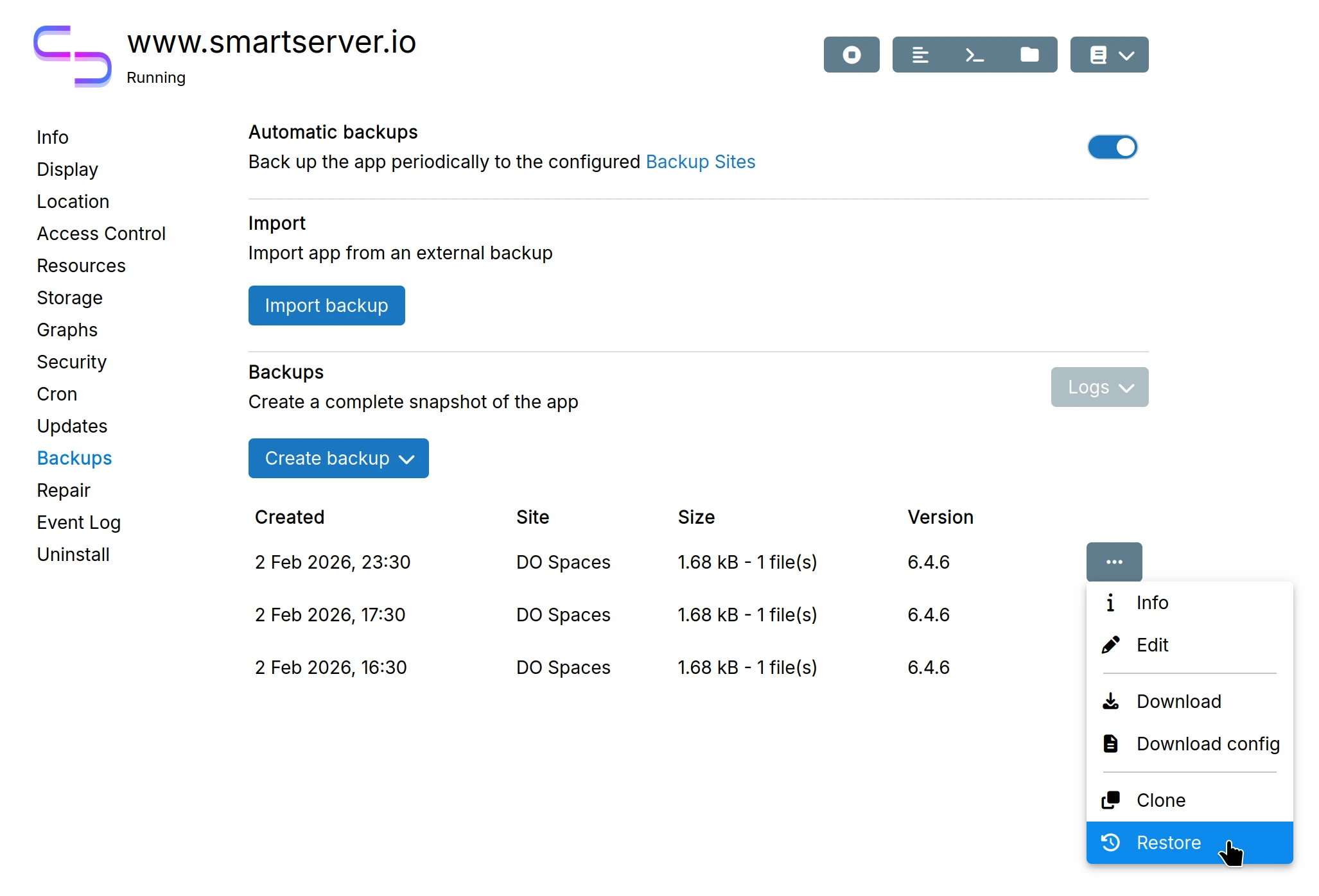Open the web terminal icon
Image resolution: width=1319 pixels, height=896 pixels.
click(974, 55)
